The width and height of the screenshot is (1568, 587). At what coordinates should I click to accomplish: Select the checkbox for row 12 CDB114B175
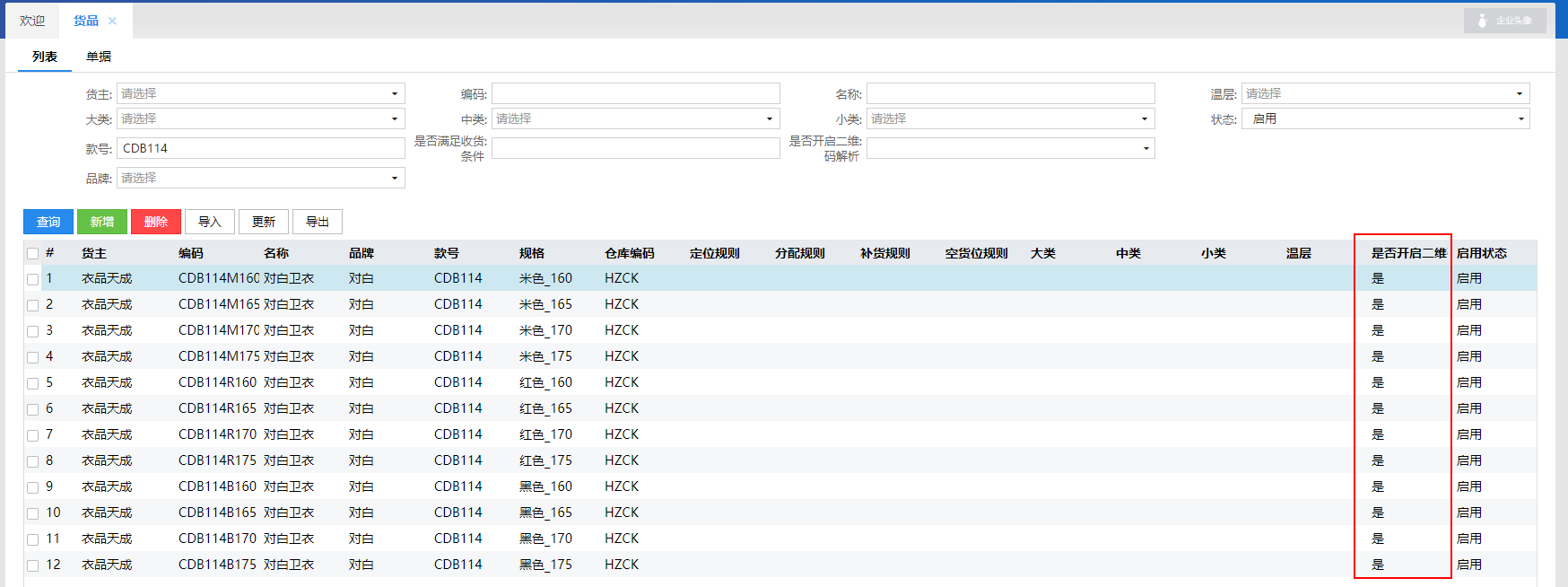coord(33,565)
